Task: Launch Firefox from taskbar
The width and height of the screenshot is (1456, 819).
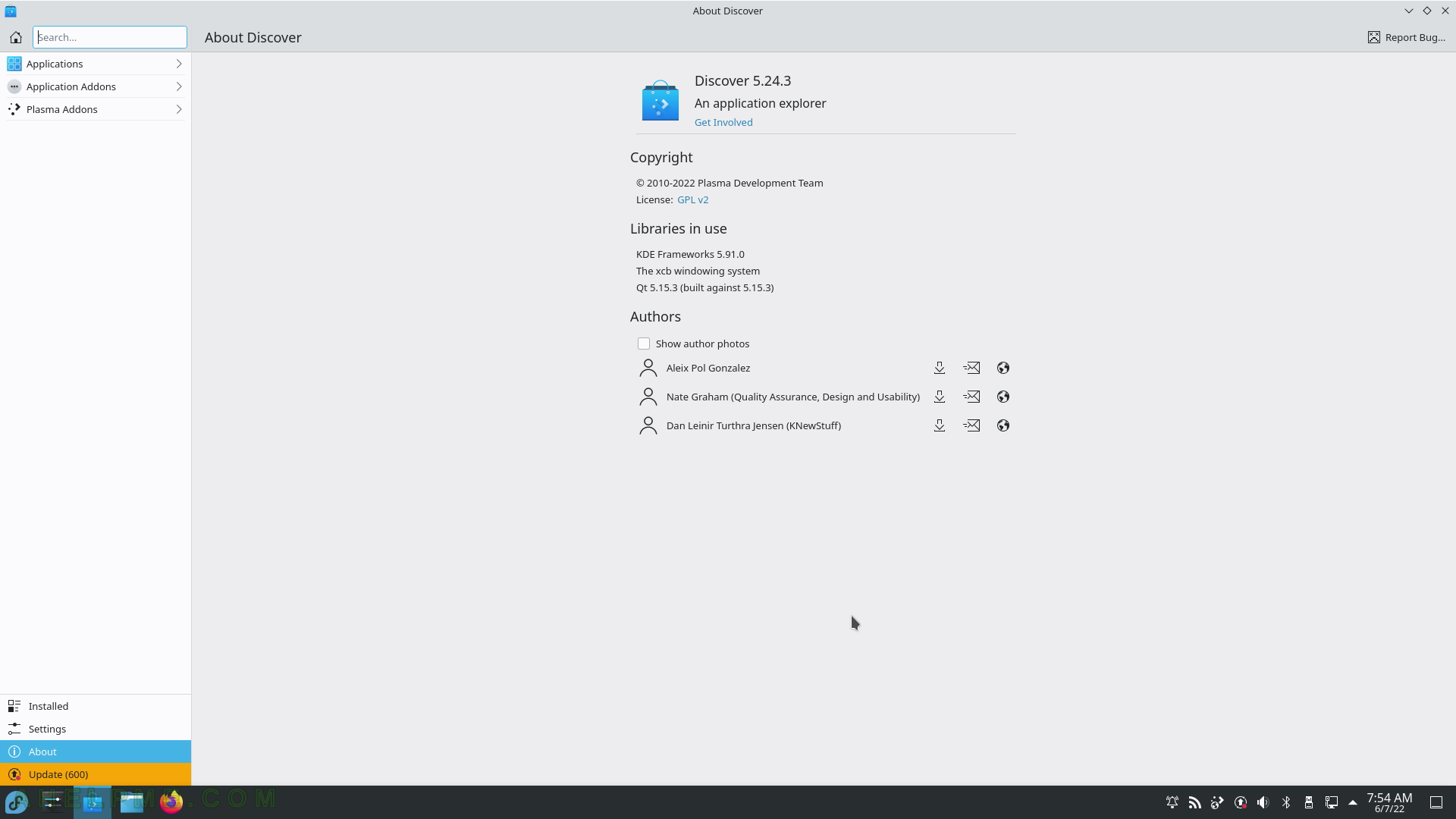Action: tap(171, 802)
